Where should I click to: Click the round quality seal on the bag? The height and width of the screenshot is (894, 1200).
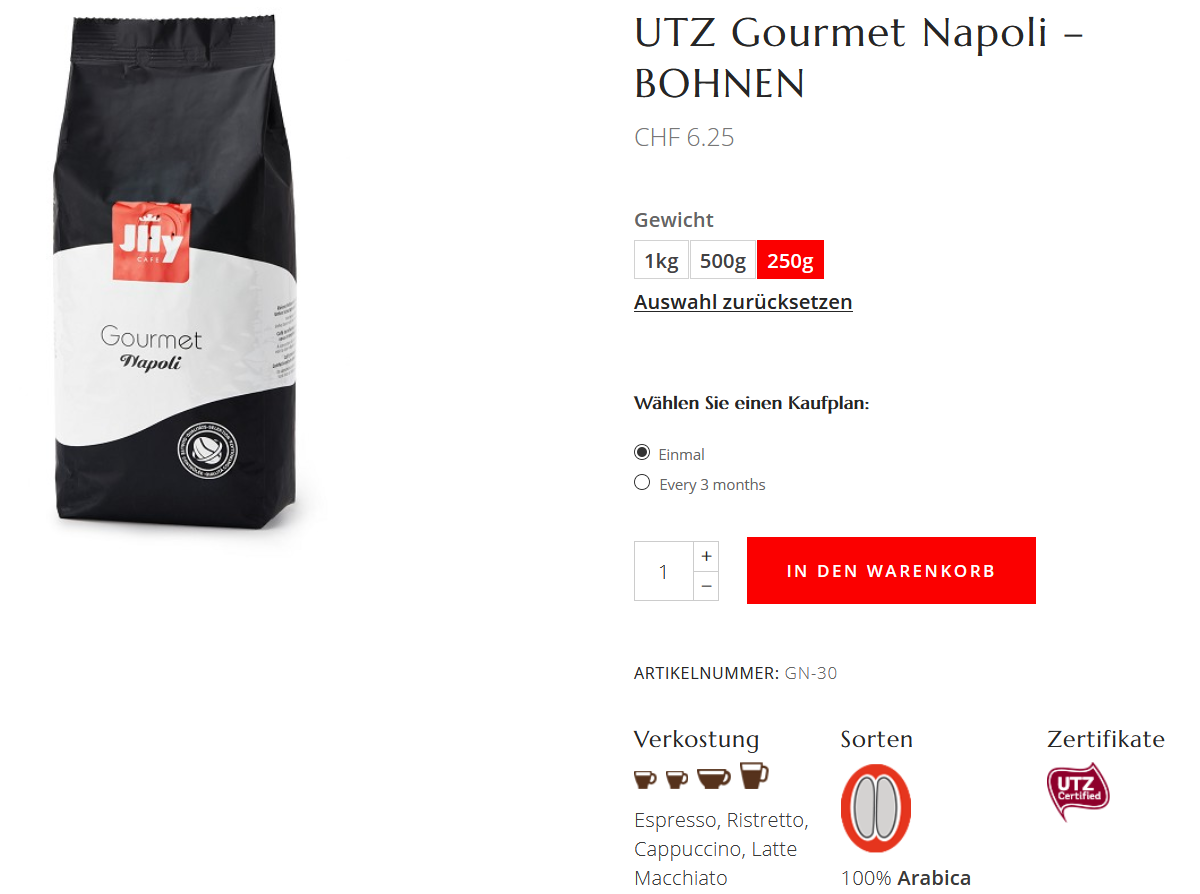click(x=210, y=447)
